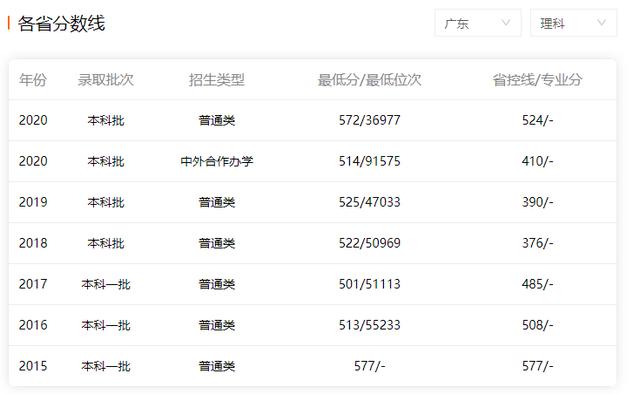This screenshot has height=394, width=640.
Task: Click the 招生类型 column header
Action: coord(217,80)
